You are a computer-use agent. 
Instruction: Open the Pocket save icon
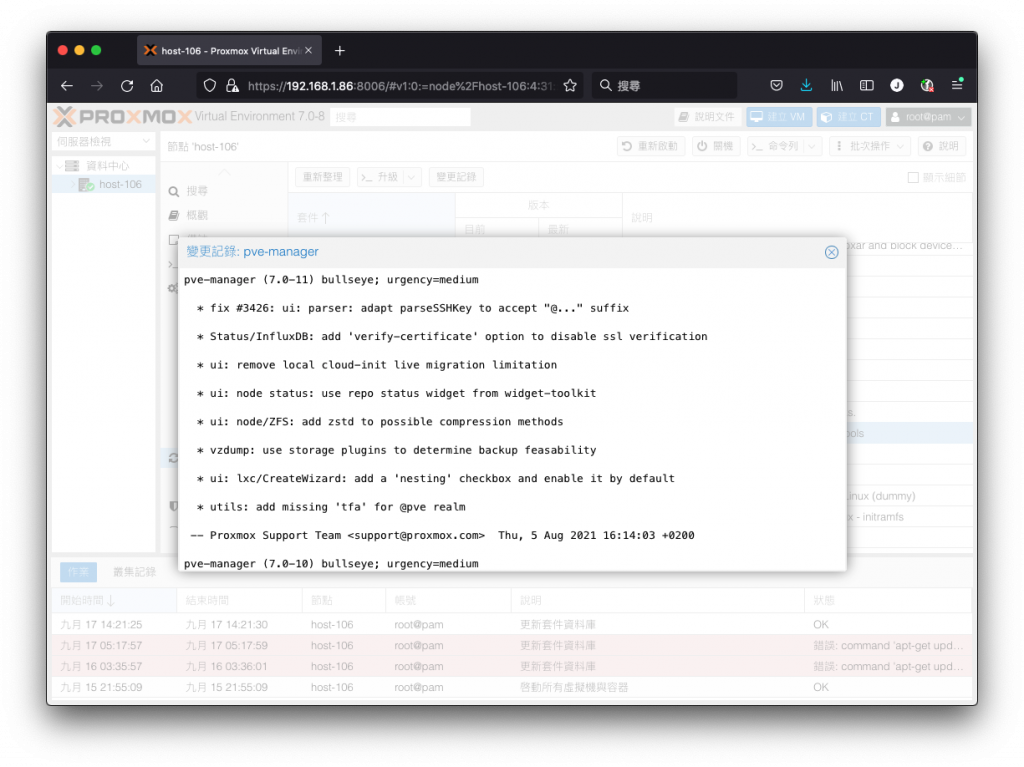coord(776,86)
